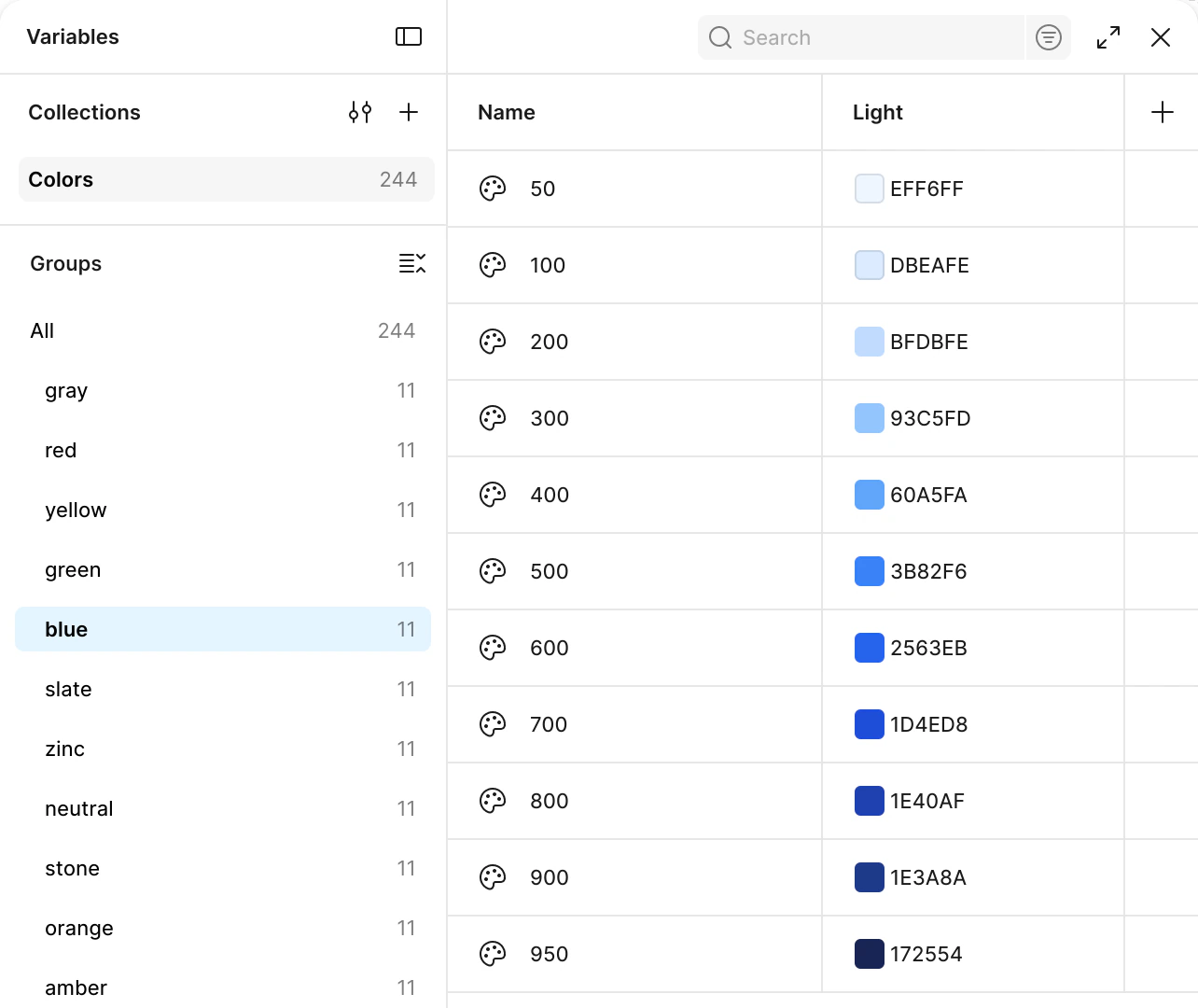This screenshot has height=1008, width=1198.
Task: Click the palette icon for variable 50
Action: [x=493, y=189]
